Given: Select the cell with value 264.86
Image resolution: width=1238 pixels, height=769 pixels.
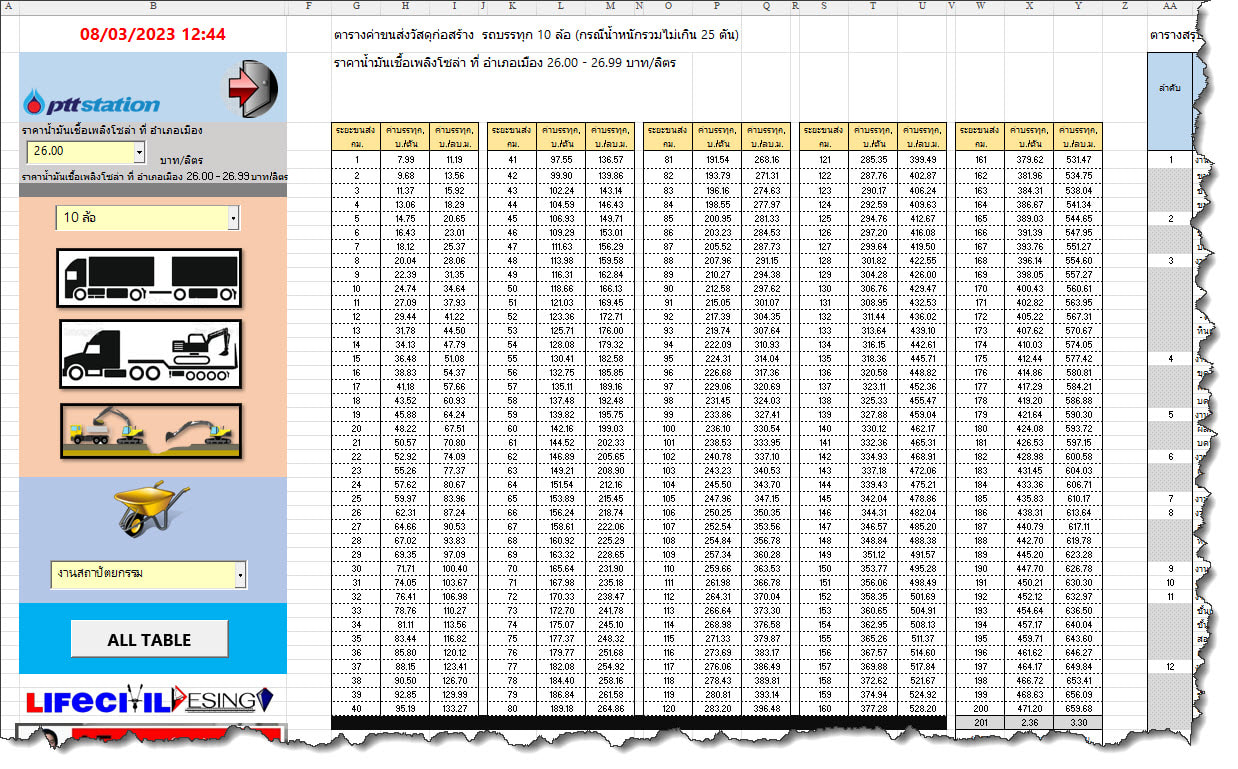Looking at the screenshot, I should (611, 709).
